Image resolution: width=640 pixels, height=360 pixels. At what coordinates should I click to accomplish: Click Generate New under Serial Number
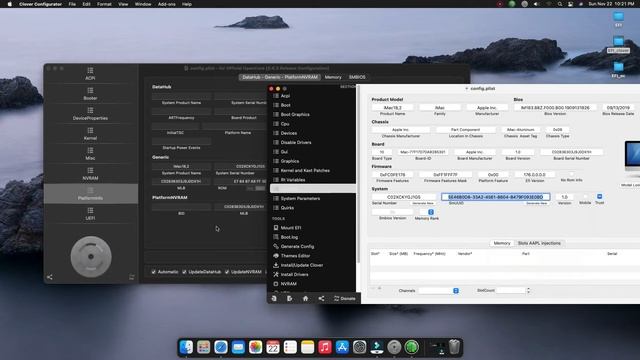[x=422, y=203]
